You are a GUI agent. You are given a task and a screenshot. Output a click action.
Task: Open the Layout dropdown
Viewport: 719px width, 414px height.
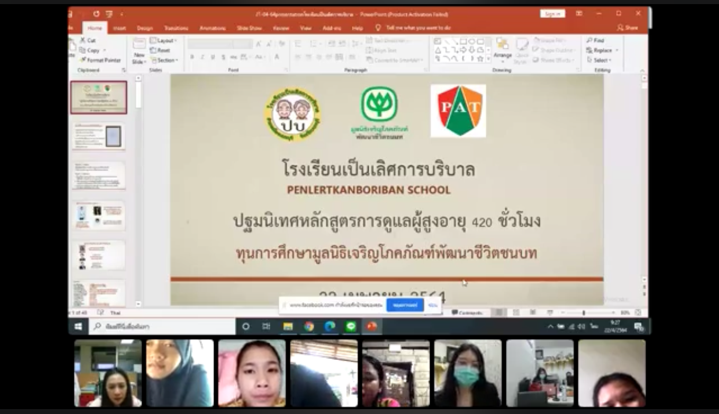[x=164, y=41]
